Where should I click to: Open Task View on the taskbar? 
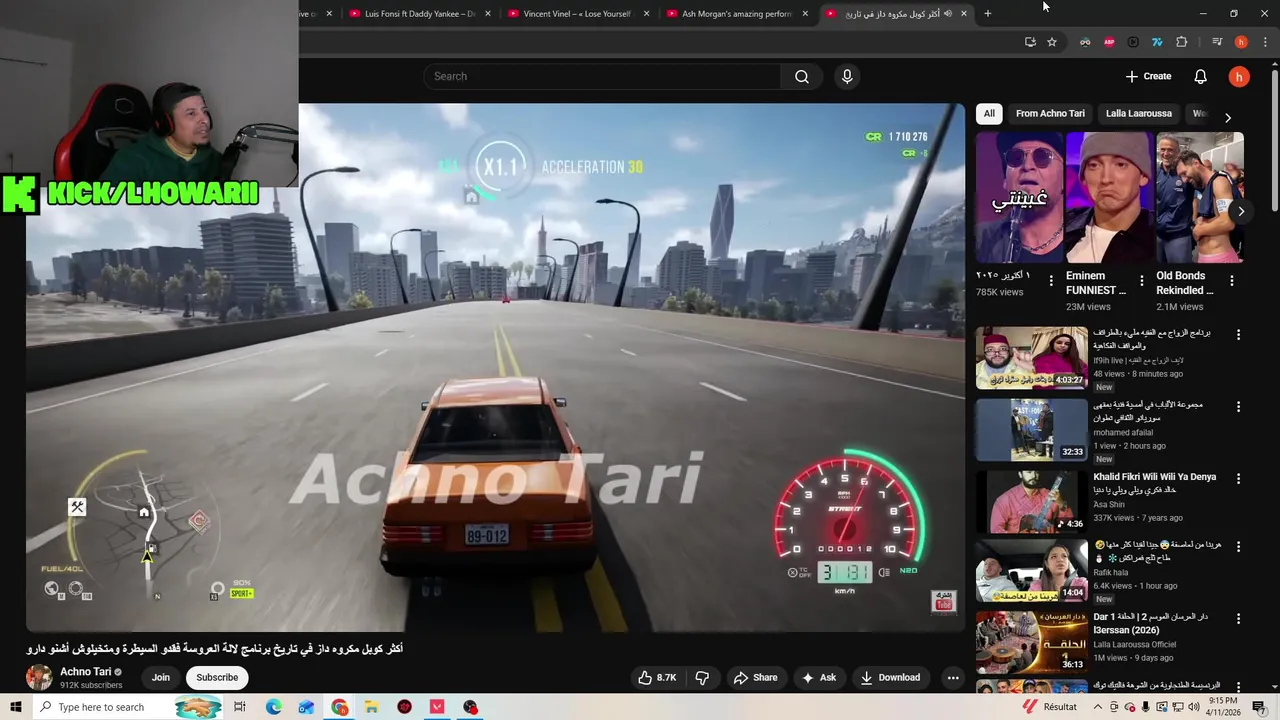(x=240, y=707)
